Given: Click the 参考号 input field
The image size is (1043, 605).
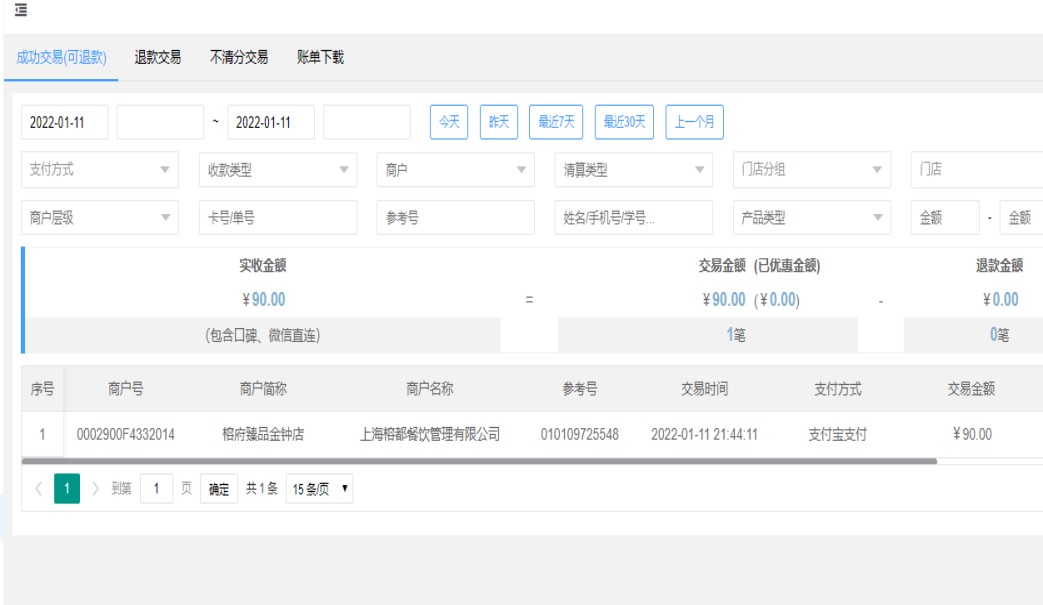Looking at the screenshot, I should (456, 218).
